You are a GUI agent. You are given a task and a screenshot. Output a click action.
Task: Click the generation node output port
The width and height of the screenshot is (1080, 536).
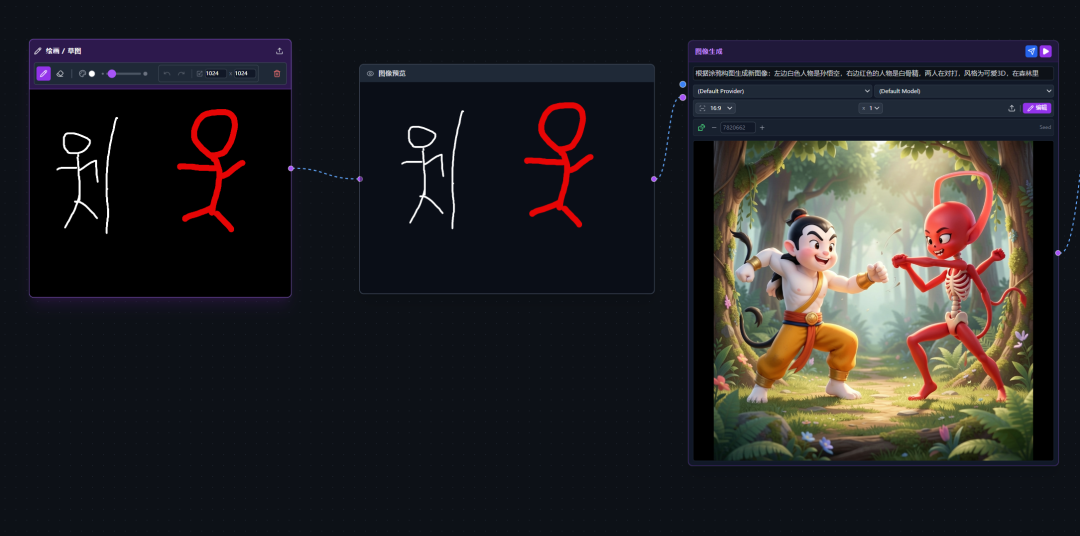[x=1058, y=253]
